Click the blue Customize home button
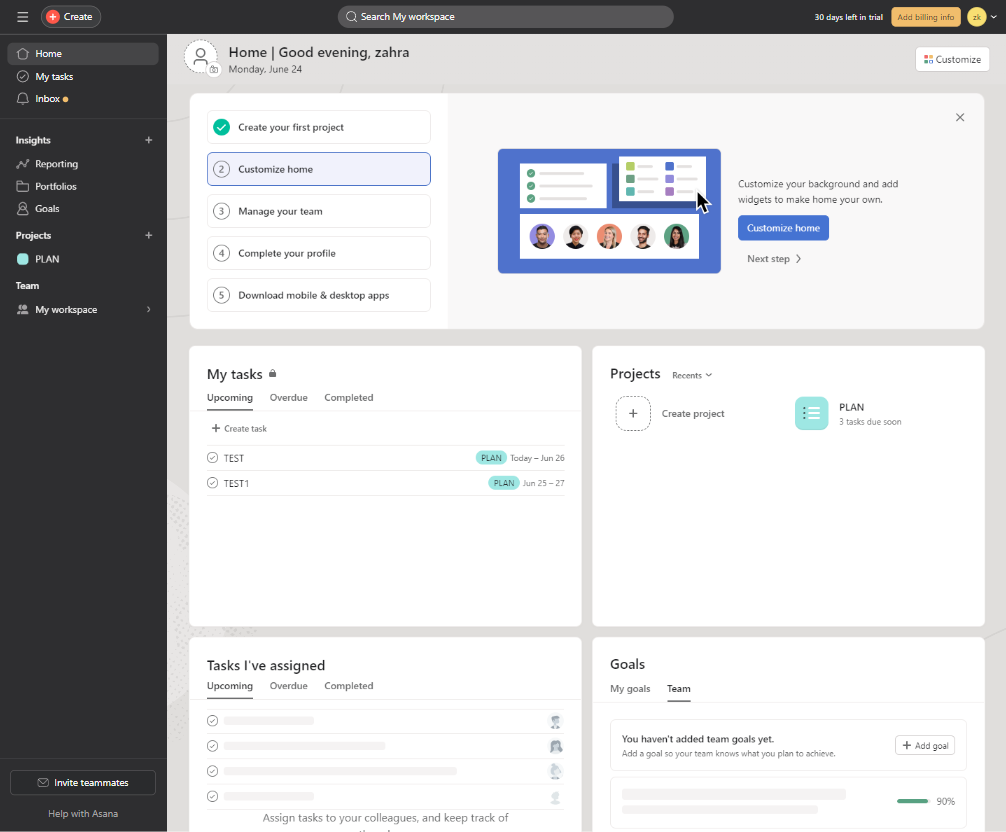Viewport: 1006px width, 832px height. (x=783, y=228)
